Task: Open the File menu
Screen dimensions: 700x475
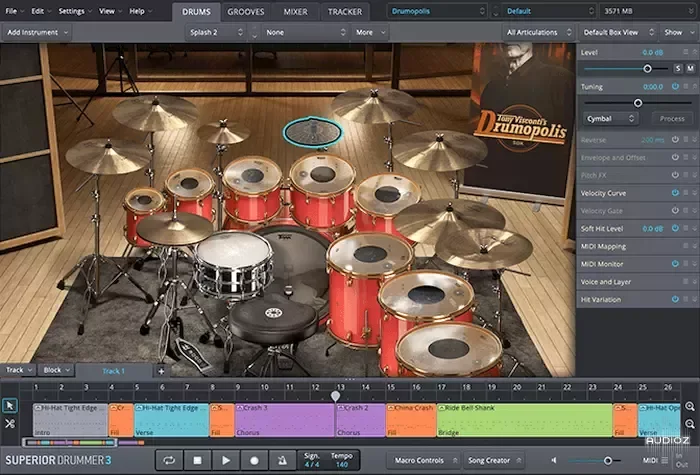Action: (x=14, y=11)
